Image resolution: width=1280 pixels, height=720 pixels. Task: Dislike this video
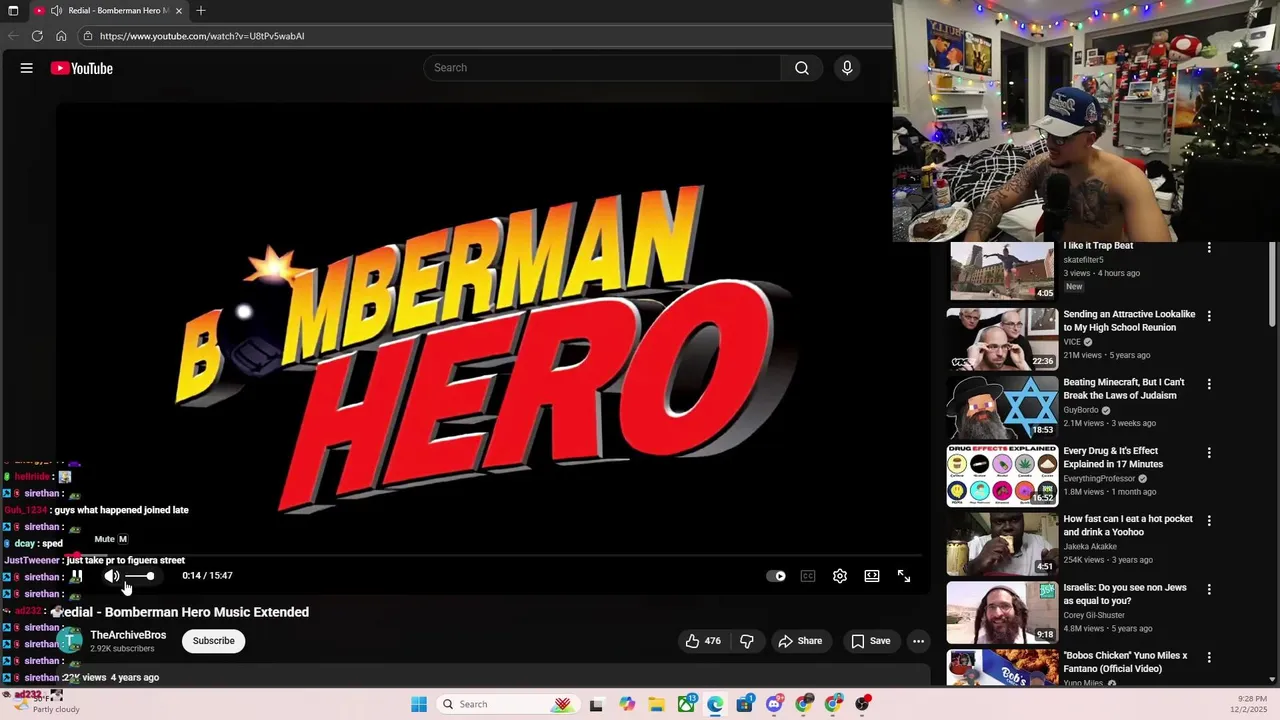coord(746,641)
